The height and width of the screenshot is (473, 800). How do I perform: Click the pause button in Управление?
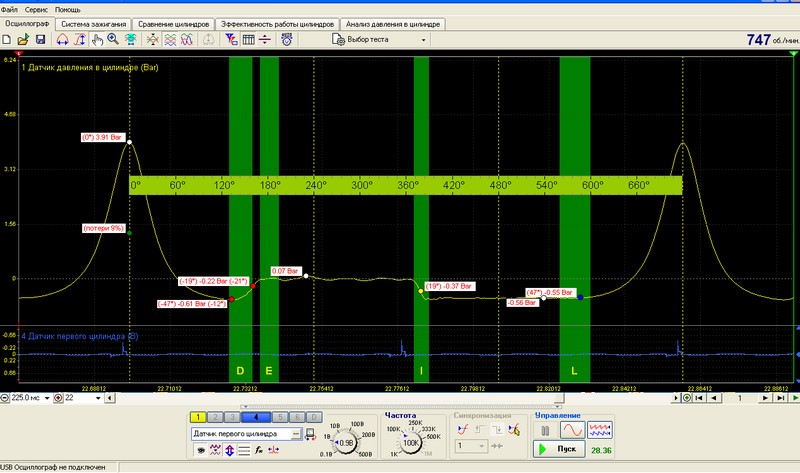click(x=545, y=431)
